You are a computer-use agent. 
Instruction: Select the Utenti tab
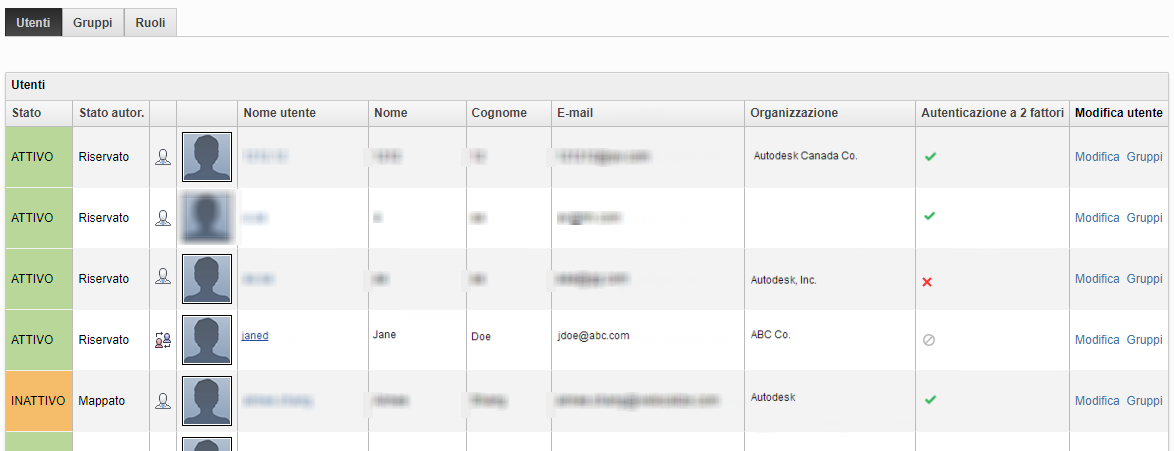[33, 22]
